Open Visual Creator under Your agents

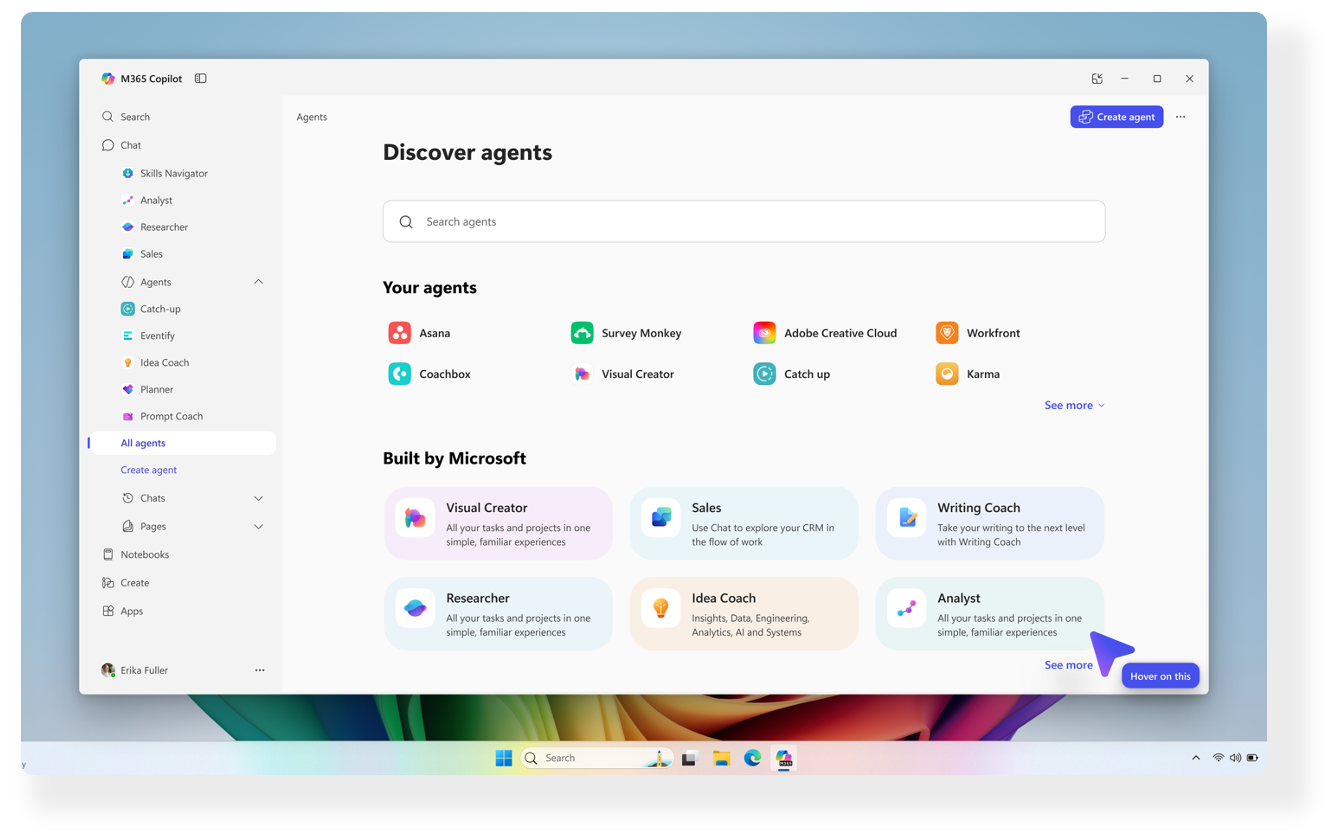623,374
